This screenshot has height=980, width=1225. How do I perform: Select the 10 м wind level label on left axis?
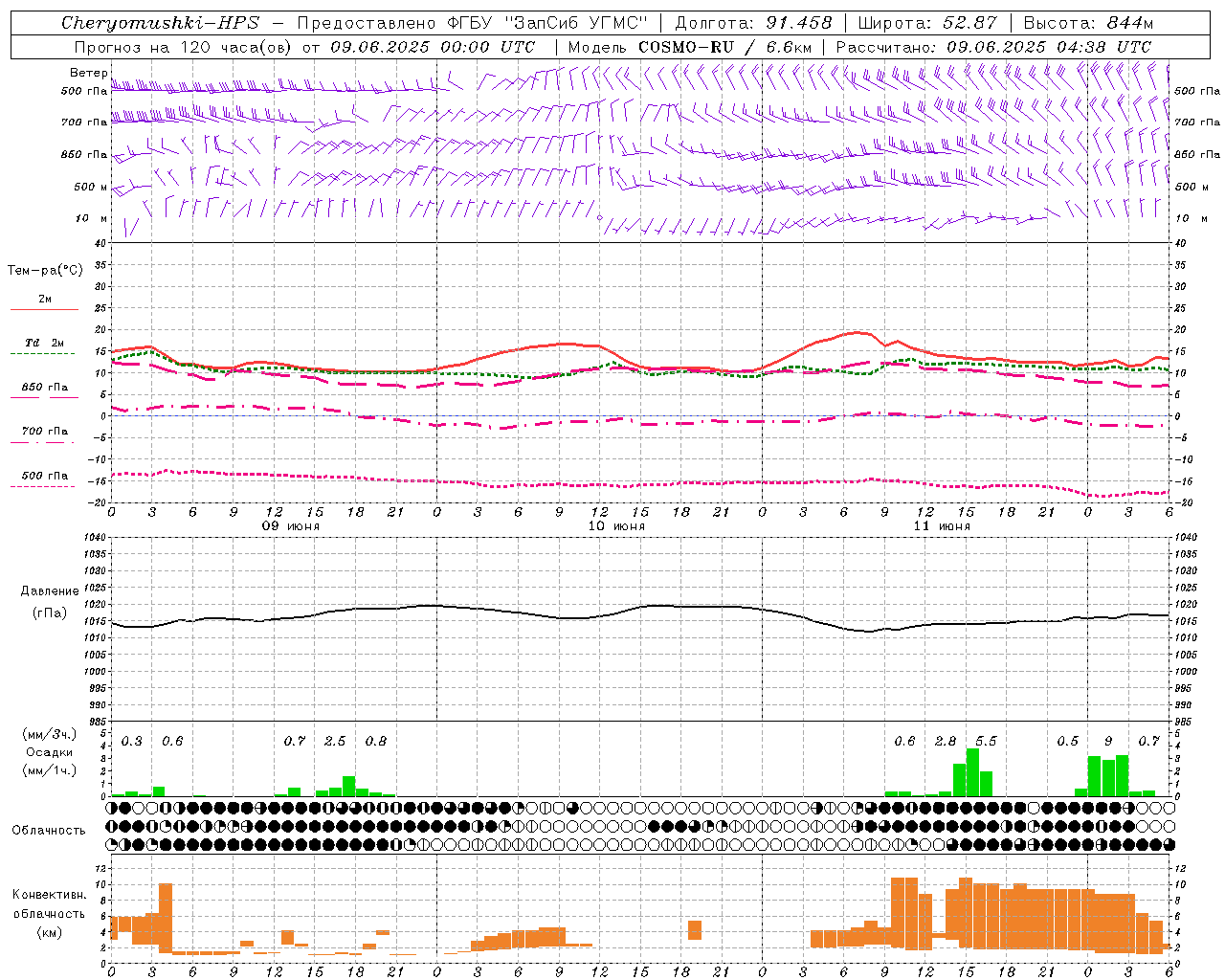[91, 218]
